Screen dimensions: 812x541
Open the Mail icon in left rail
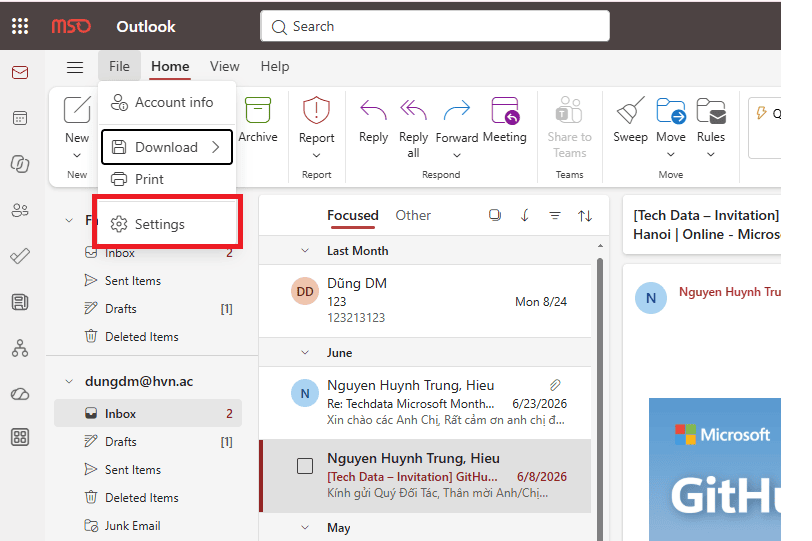(20, 72)
